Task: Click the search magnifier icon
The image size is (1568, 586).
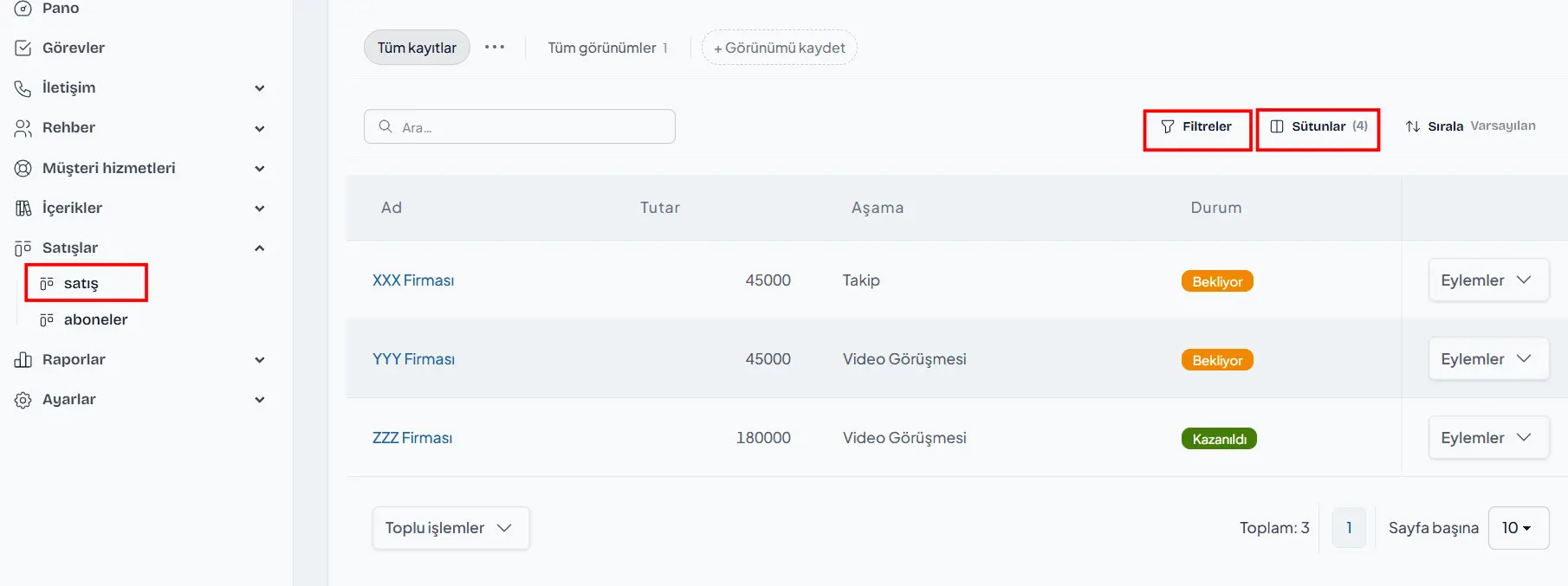Action: click(x=386, y=126)
